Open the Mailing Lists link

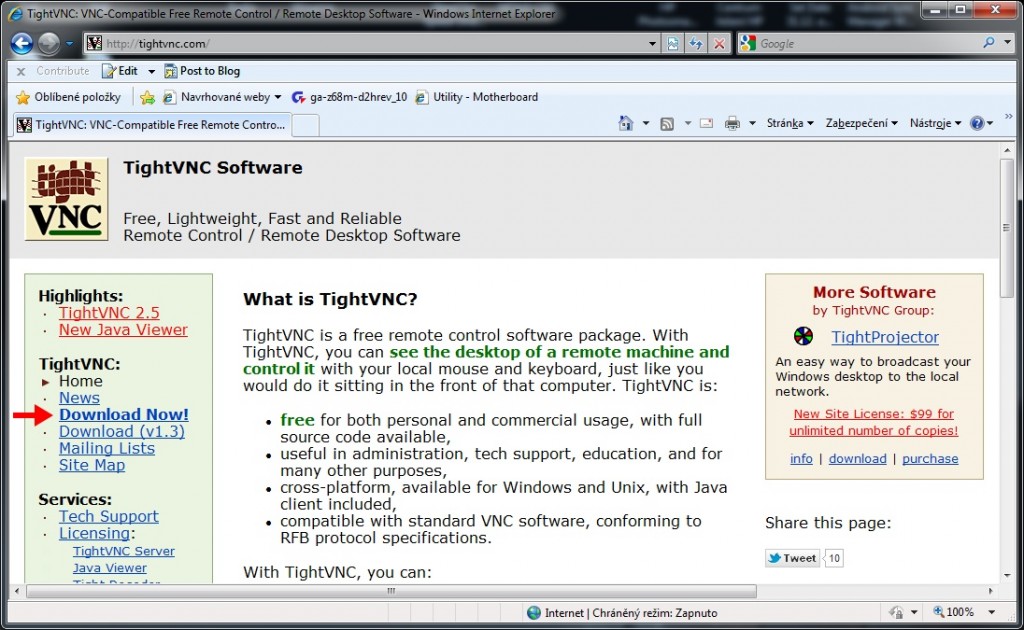click(106, 449)
